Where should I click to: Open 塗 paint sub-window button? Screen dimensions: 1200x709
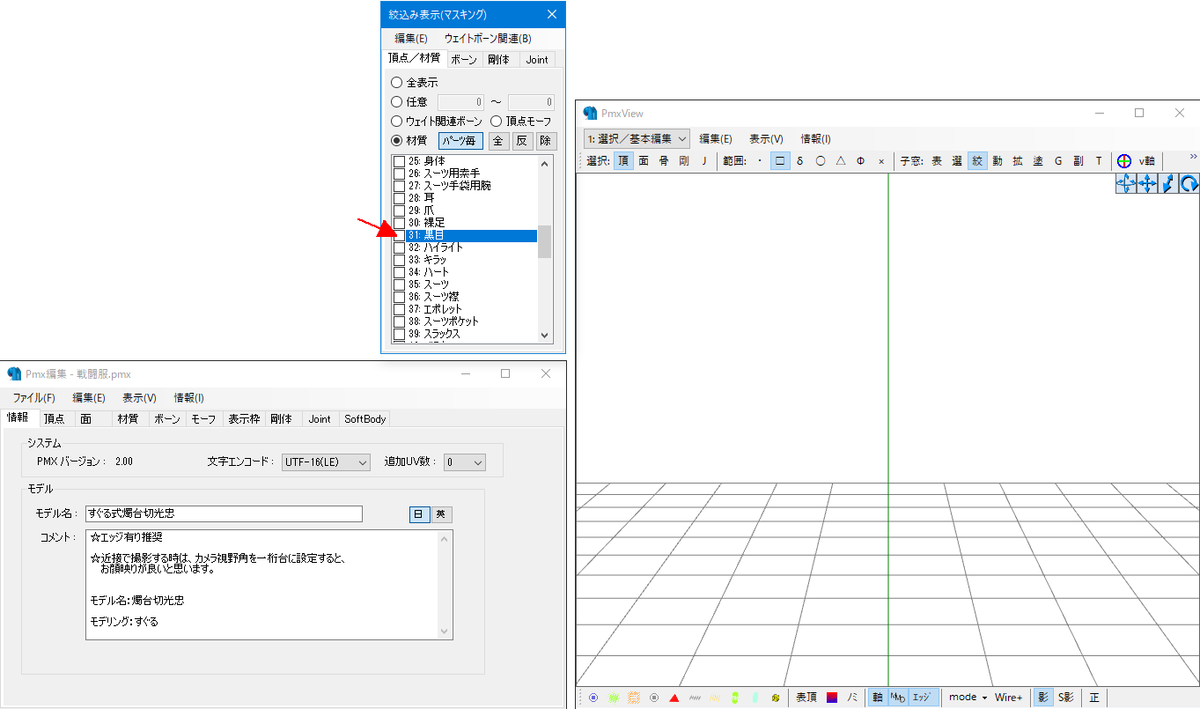pos(1037,160)
